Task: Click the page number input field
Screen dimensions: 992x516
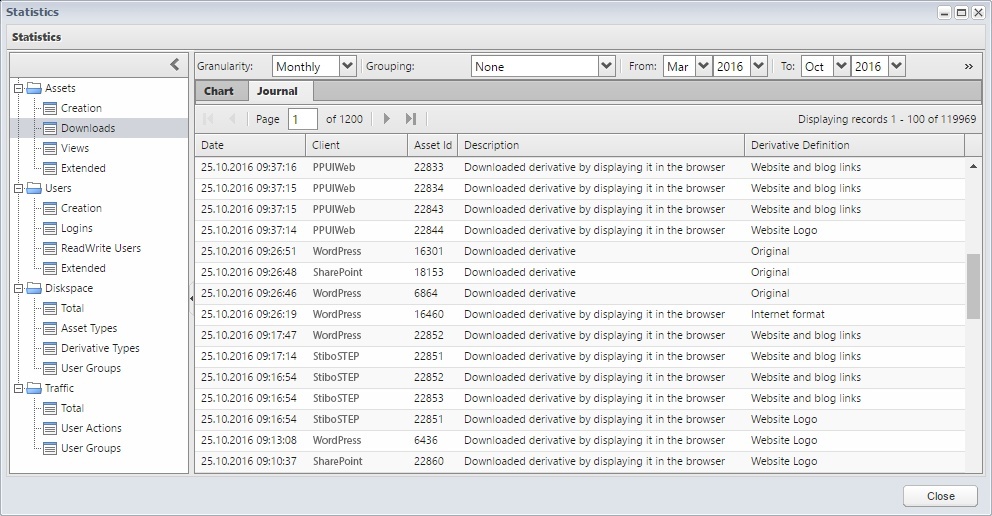Action: tap(302, 119)
